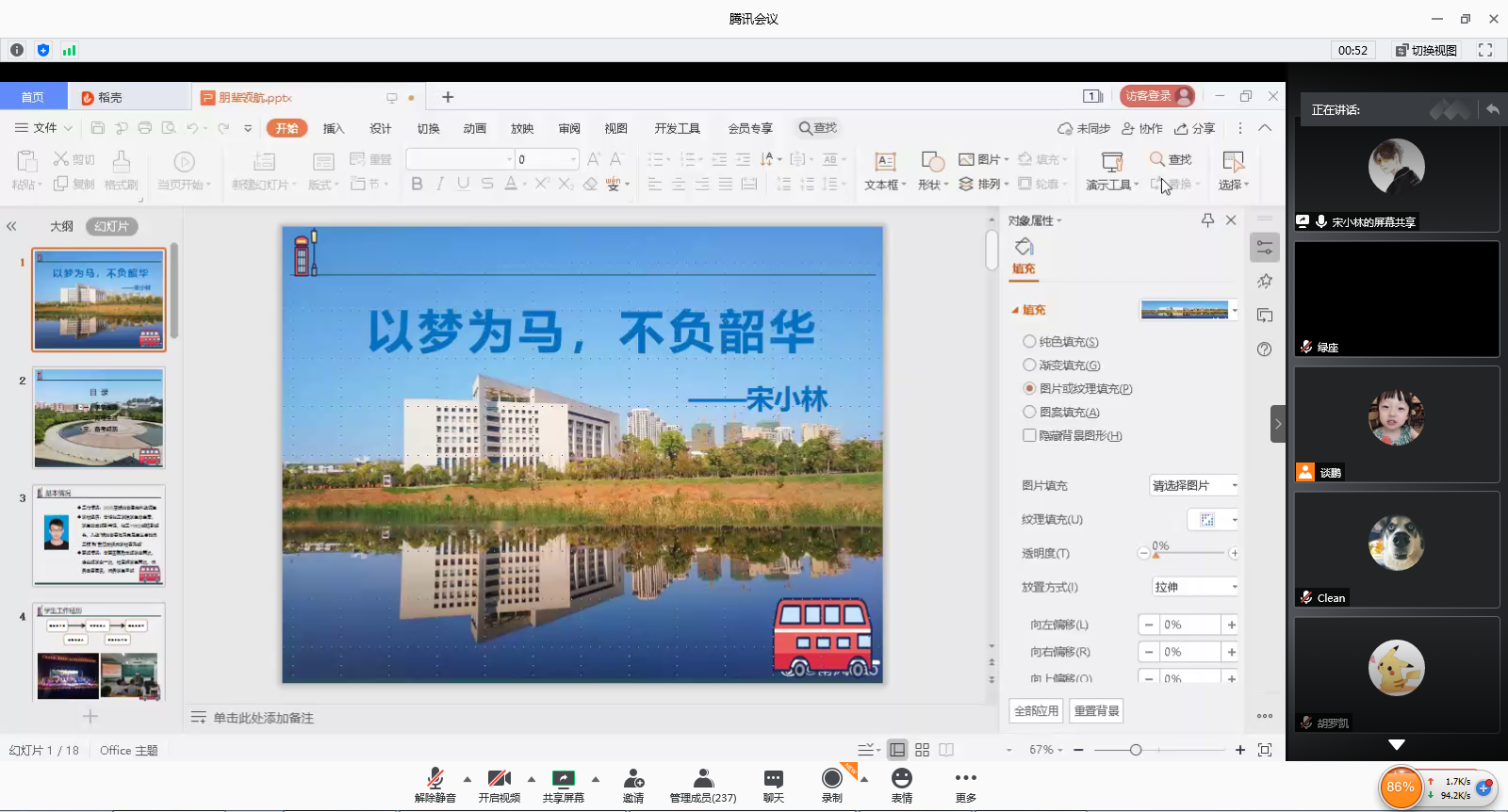
Task: Open the picture fill selection dropdown
Action: pos(1194,485)
